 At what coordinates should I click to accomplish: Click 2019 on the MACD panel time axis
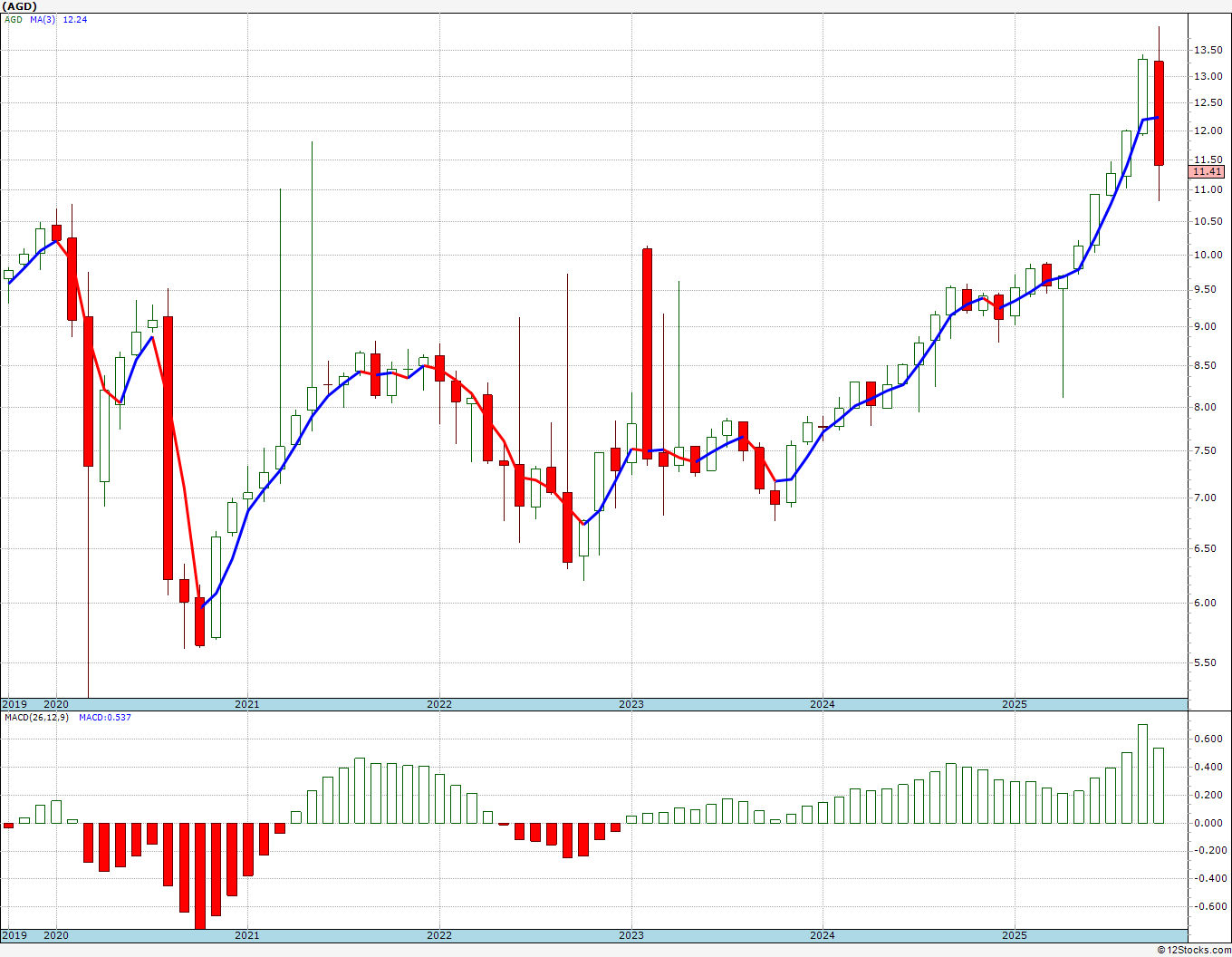tap(14, 935)
